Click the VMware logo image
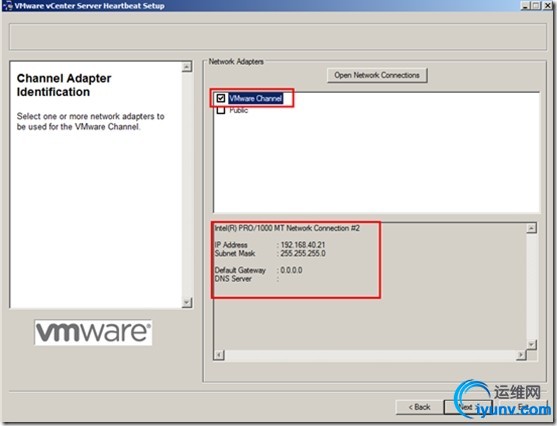The image size is (557, 426). [x=93, y=332]
